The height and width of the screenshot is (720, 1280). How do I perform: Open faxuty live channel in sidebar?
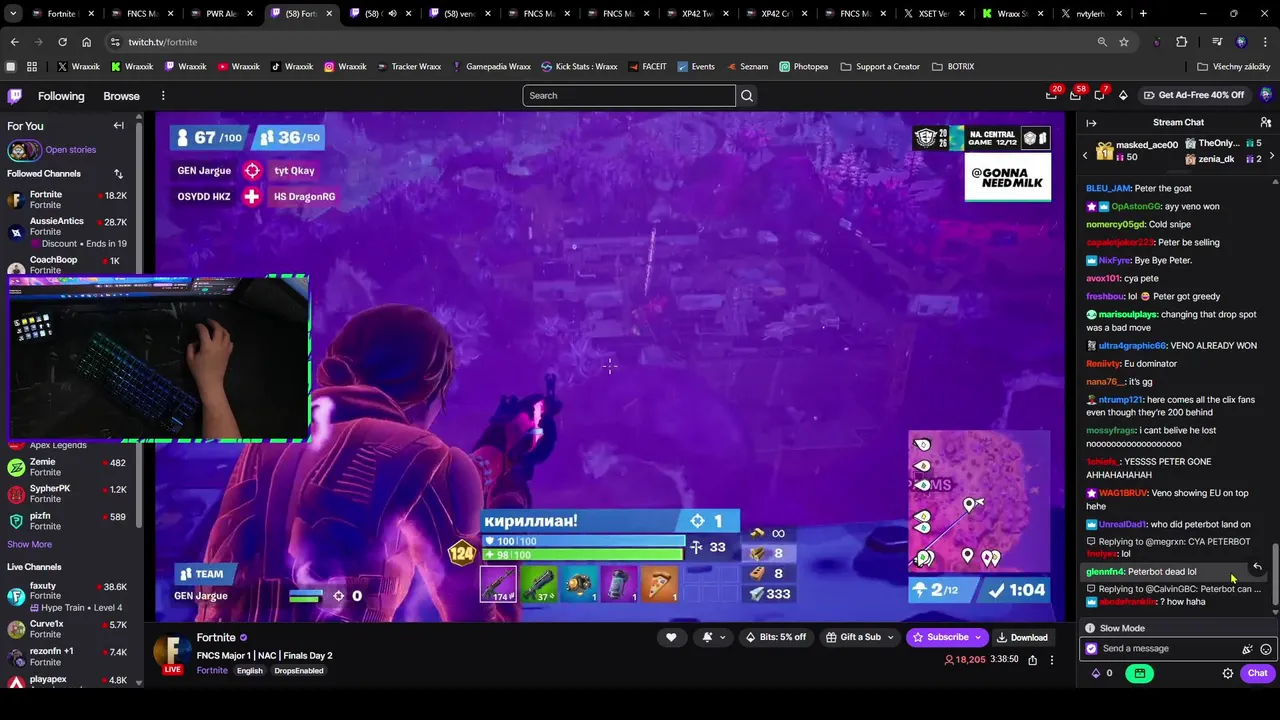pyautogui.click(x=70, y=597)
